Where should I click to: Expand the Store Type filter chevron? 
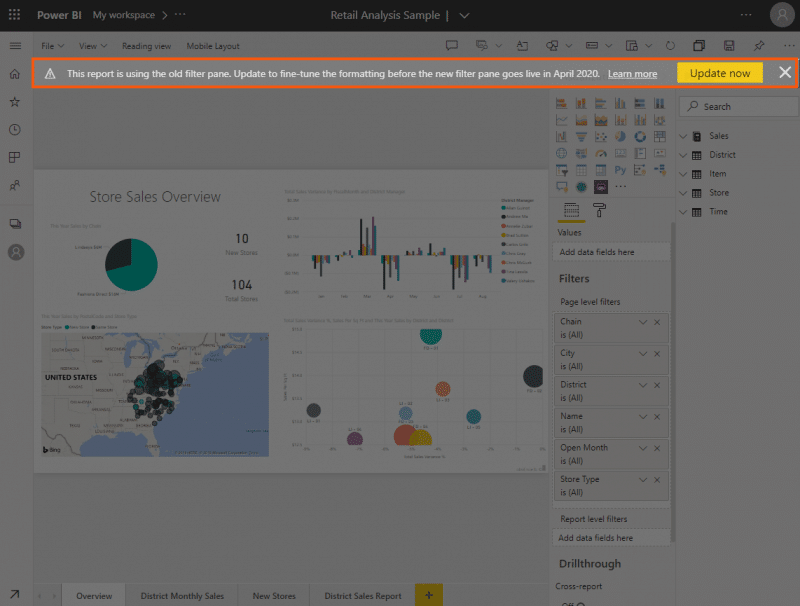click(x=643, y=479)
